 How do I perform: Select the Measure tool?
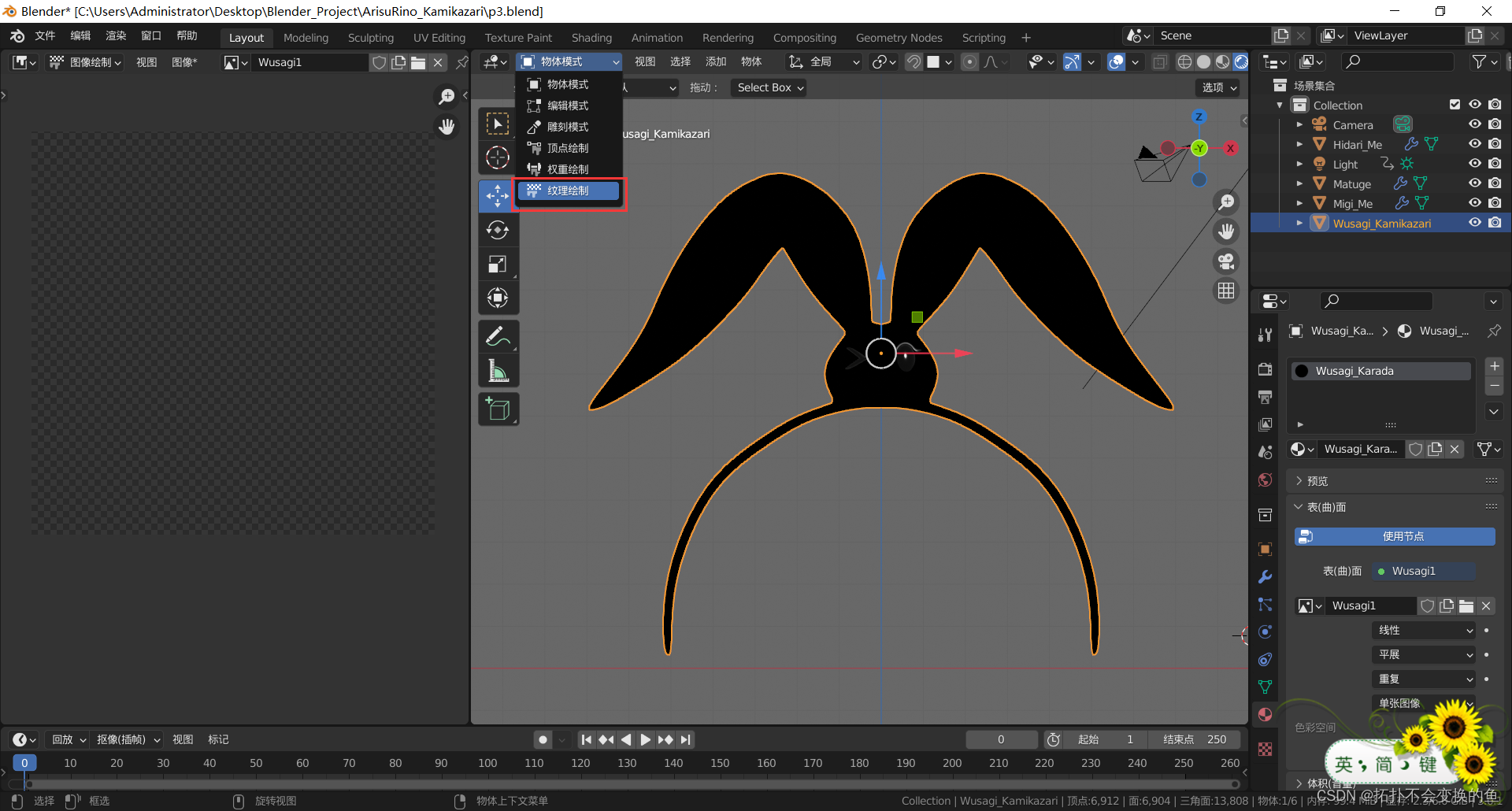(497, 371)
